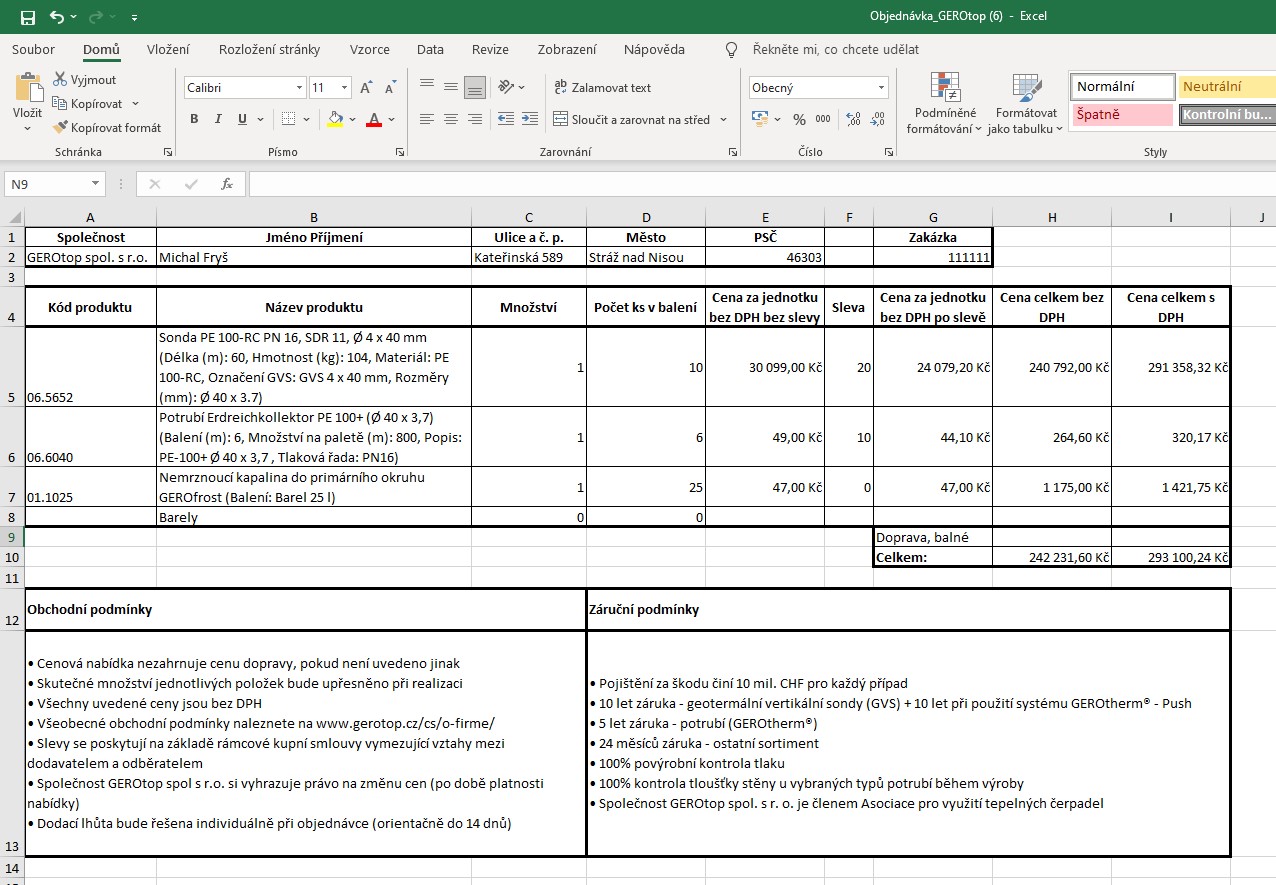Decrease font size with the small A
Screen dimensions: 1276x885
(x=389, y=88)
